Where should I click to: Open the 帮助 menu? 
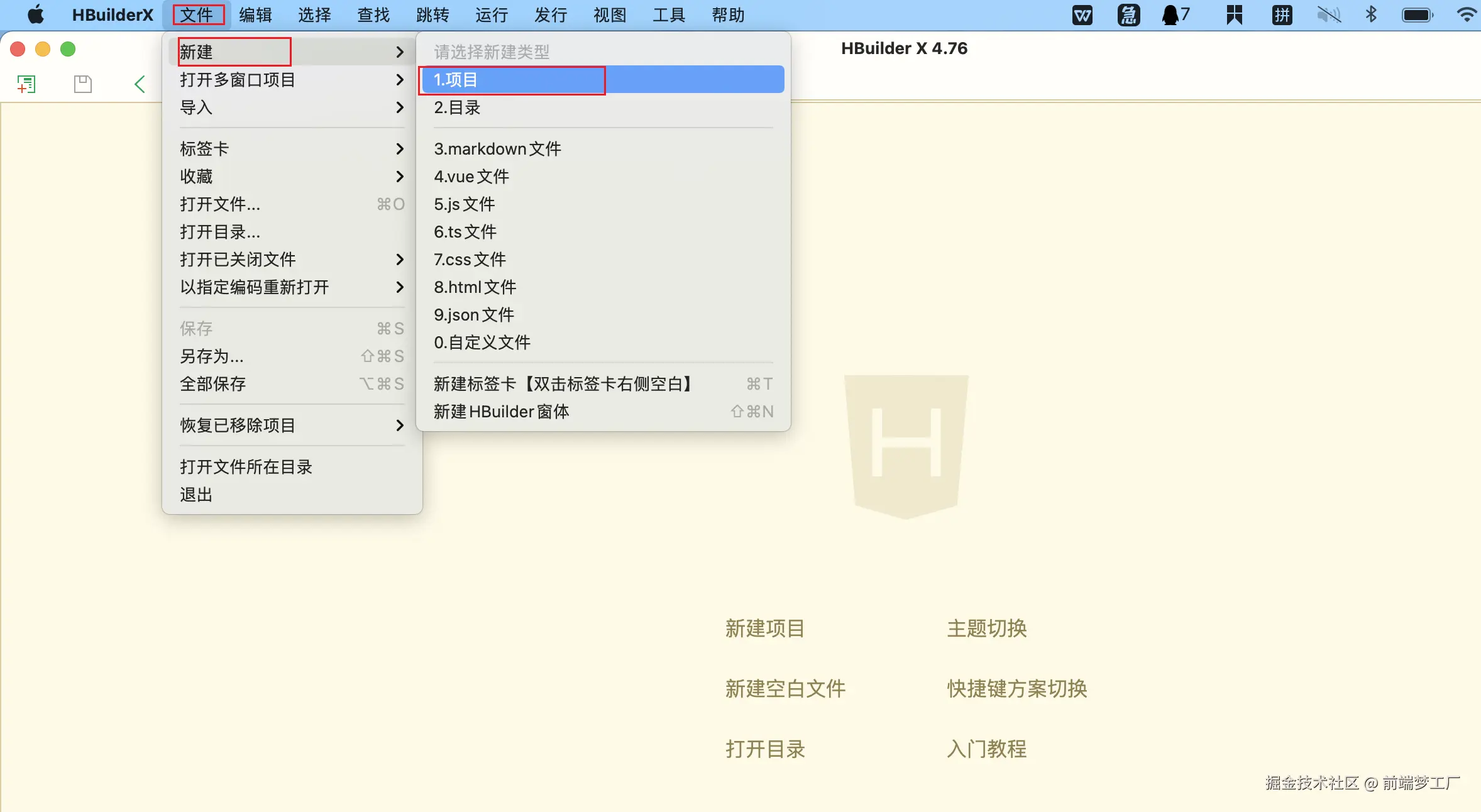728,14
